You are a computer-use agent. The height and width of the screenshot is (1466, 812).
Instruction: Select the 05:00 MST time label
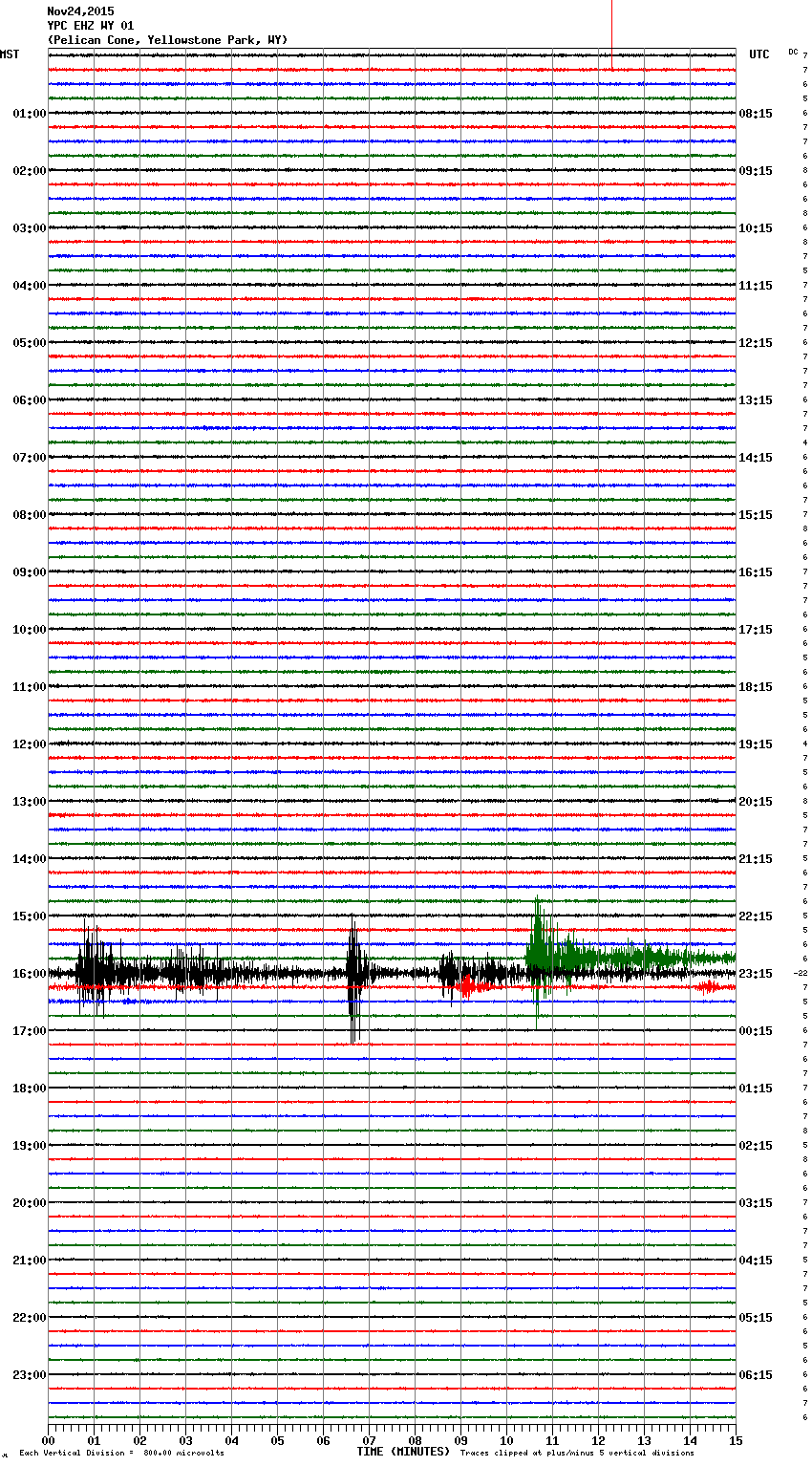30,343
